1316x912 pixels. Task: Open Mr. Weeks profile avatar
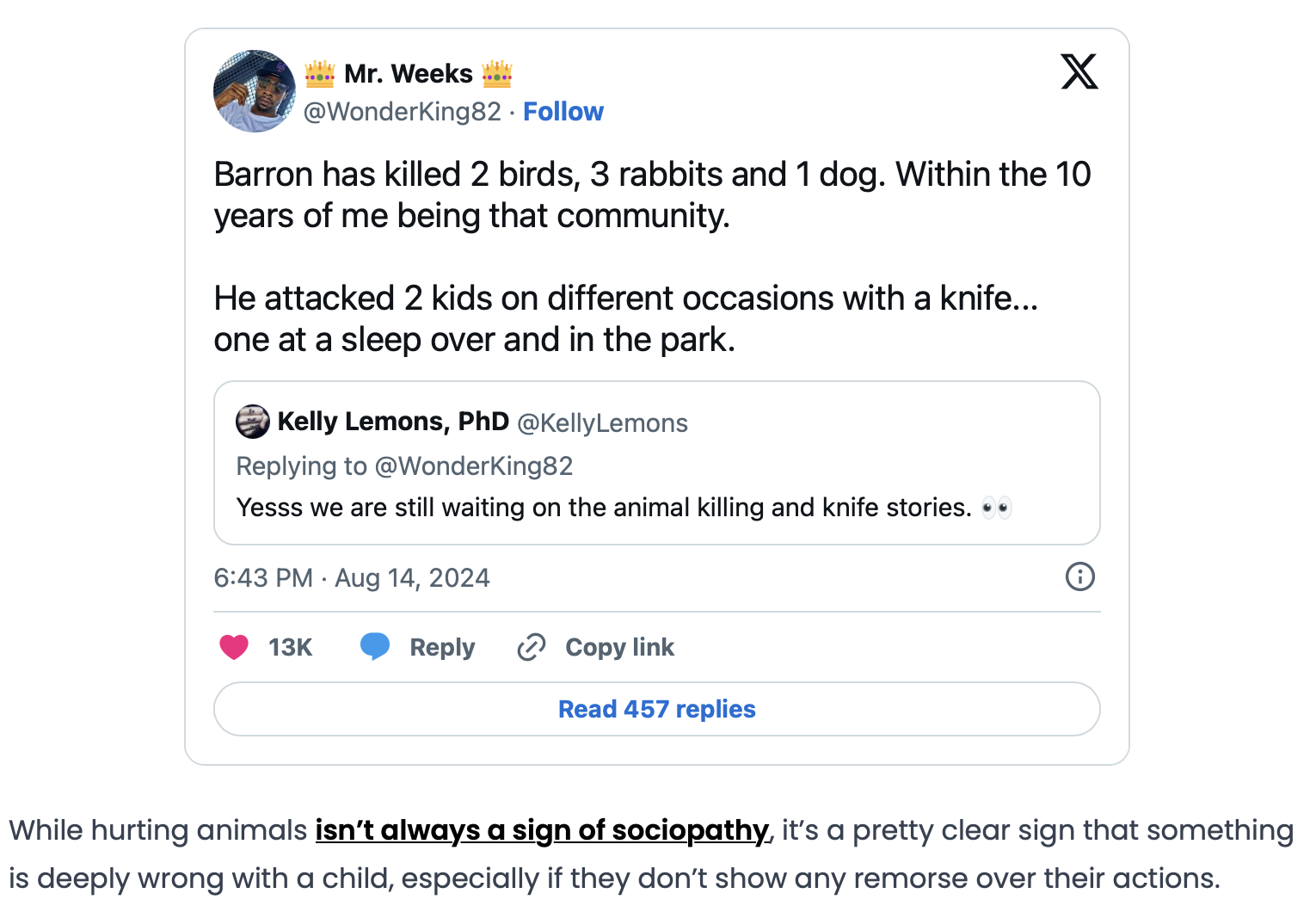(x=255, y=91)
